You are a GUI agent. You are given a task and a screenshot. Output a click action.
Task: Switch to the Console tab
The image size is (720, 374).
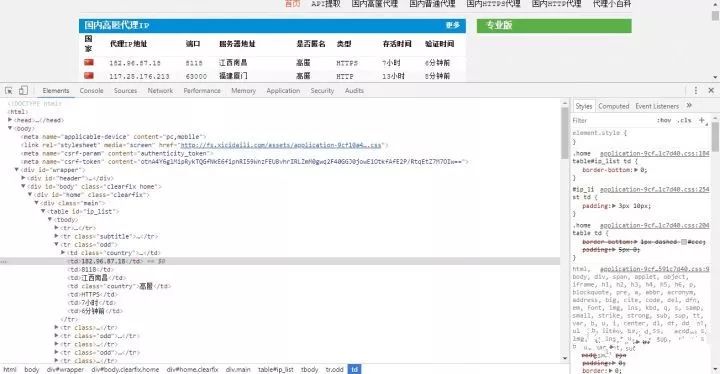(x=91, y=91)
